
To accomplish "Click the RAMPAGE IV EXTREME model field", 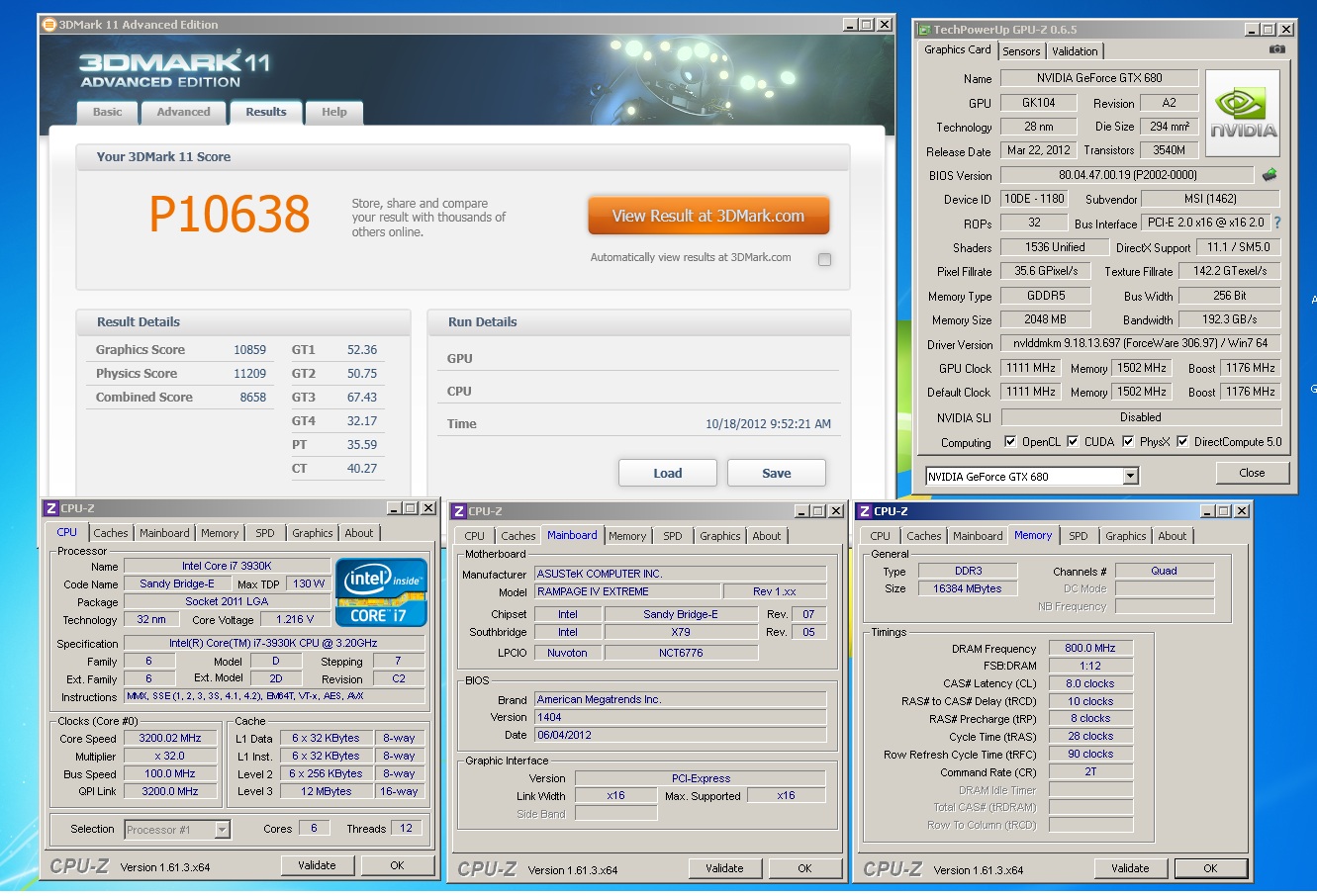I will coord(626,591).
